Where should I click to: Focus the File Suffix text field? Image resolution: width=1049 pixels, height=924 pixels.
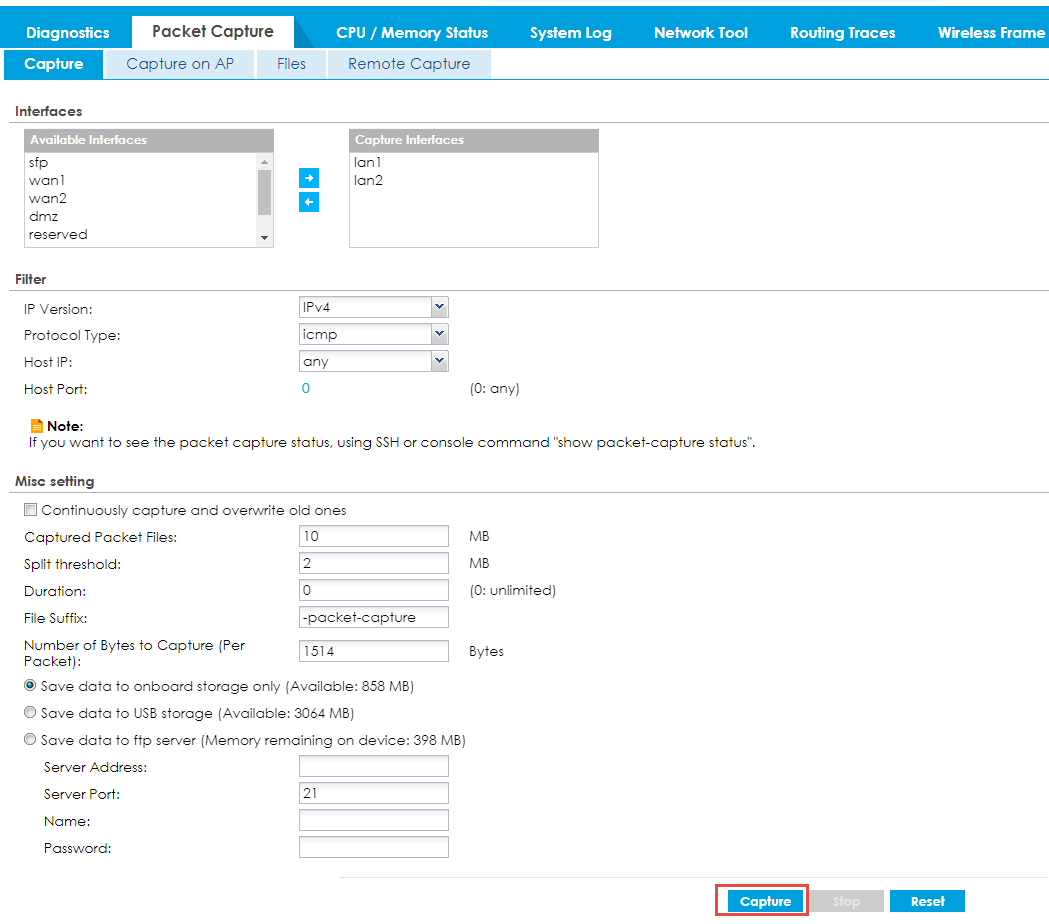point(373,617)
